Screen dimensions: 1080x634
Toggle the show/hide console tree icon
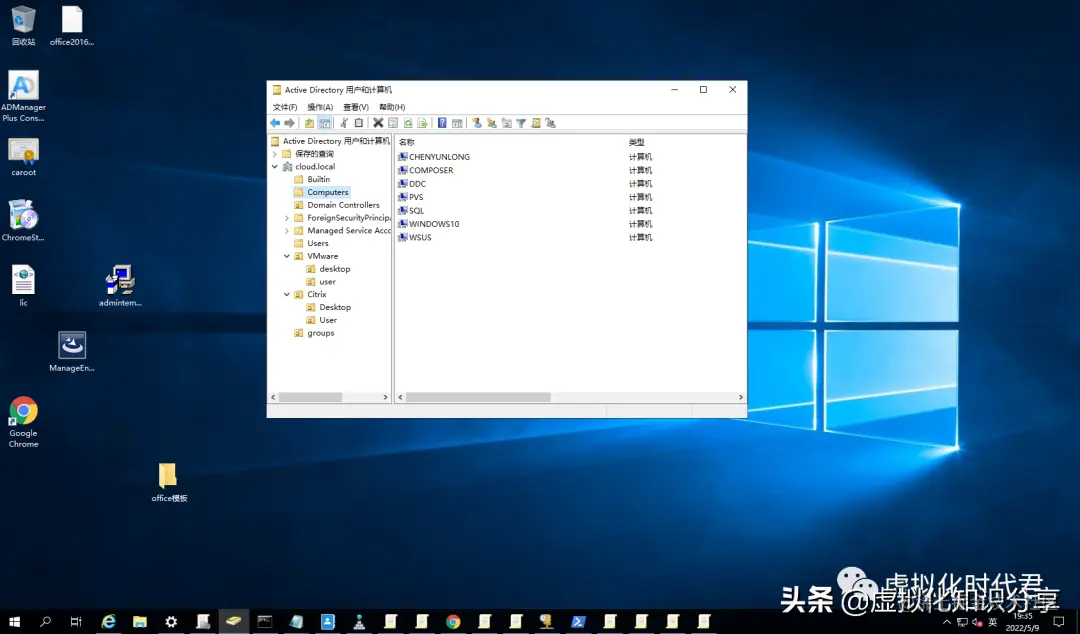pyautogui.click(x=326, y=122)
